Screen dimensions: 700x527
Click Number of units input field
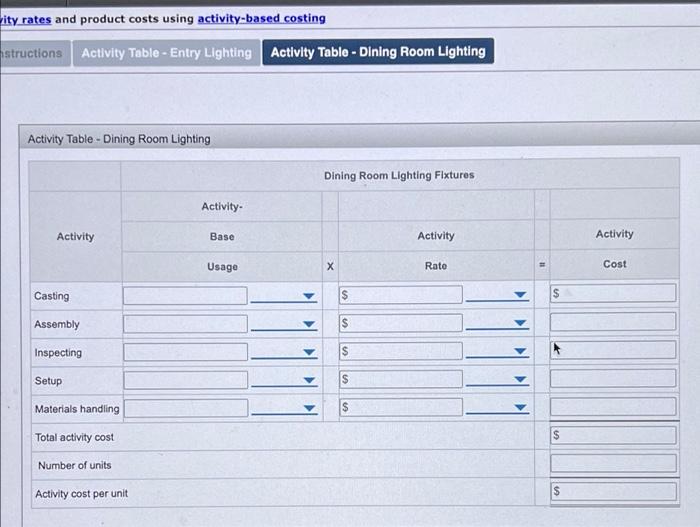[x=613, y=463]
